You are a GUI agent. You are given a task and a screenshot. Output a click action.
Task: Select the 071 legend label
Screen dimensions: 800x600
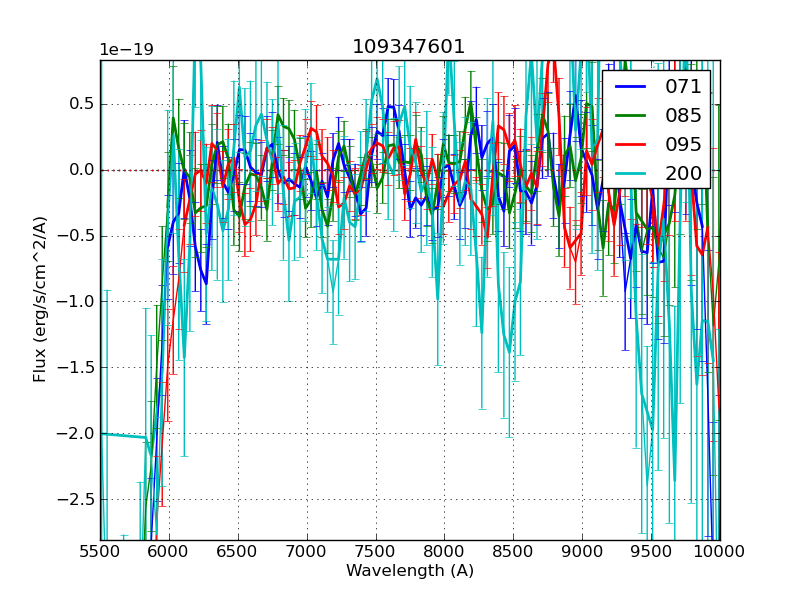point(684,87)
